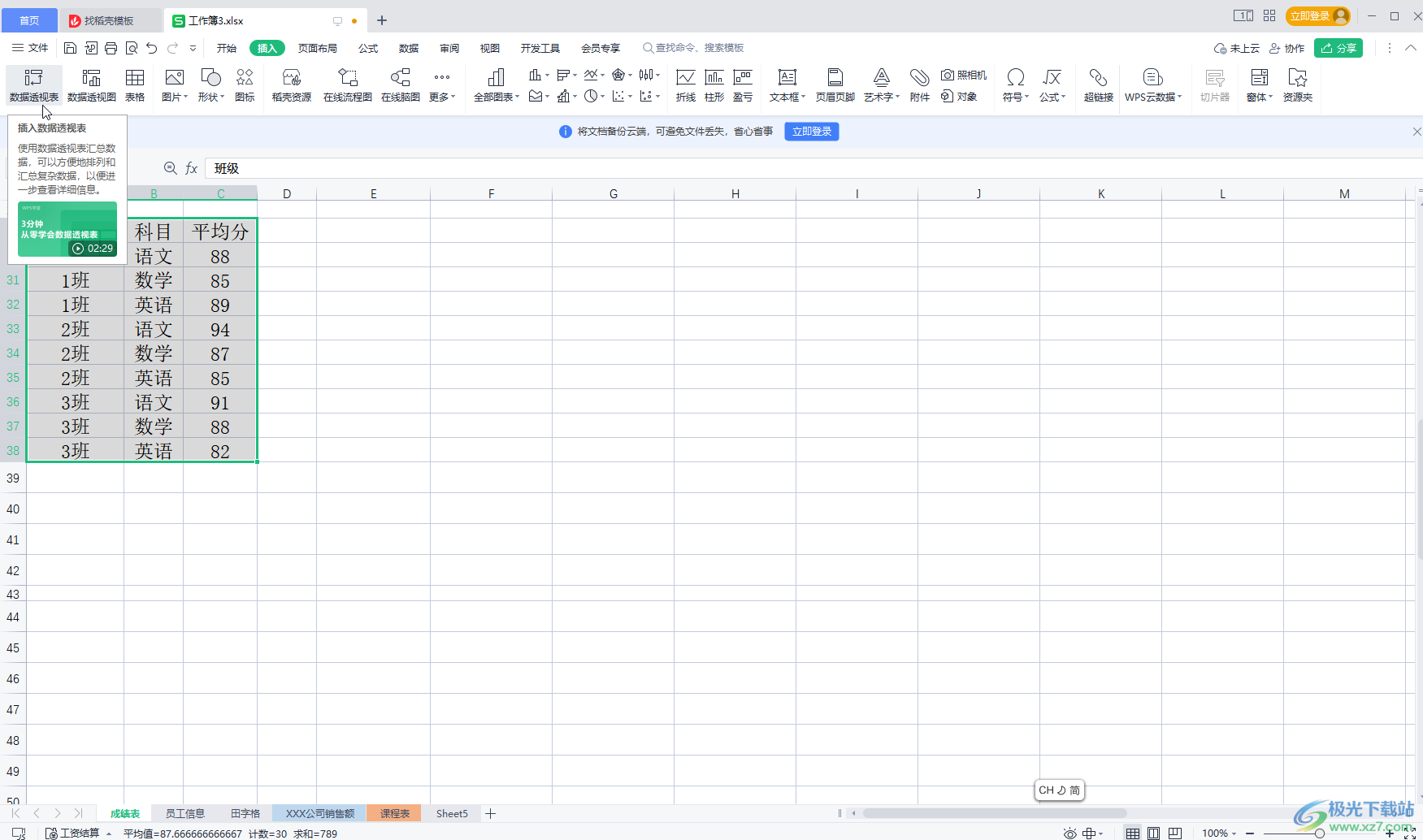Screen dimensions: 1423x840
Task: Click the fx insert function icon
Action: click(192, 168)
